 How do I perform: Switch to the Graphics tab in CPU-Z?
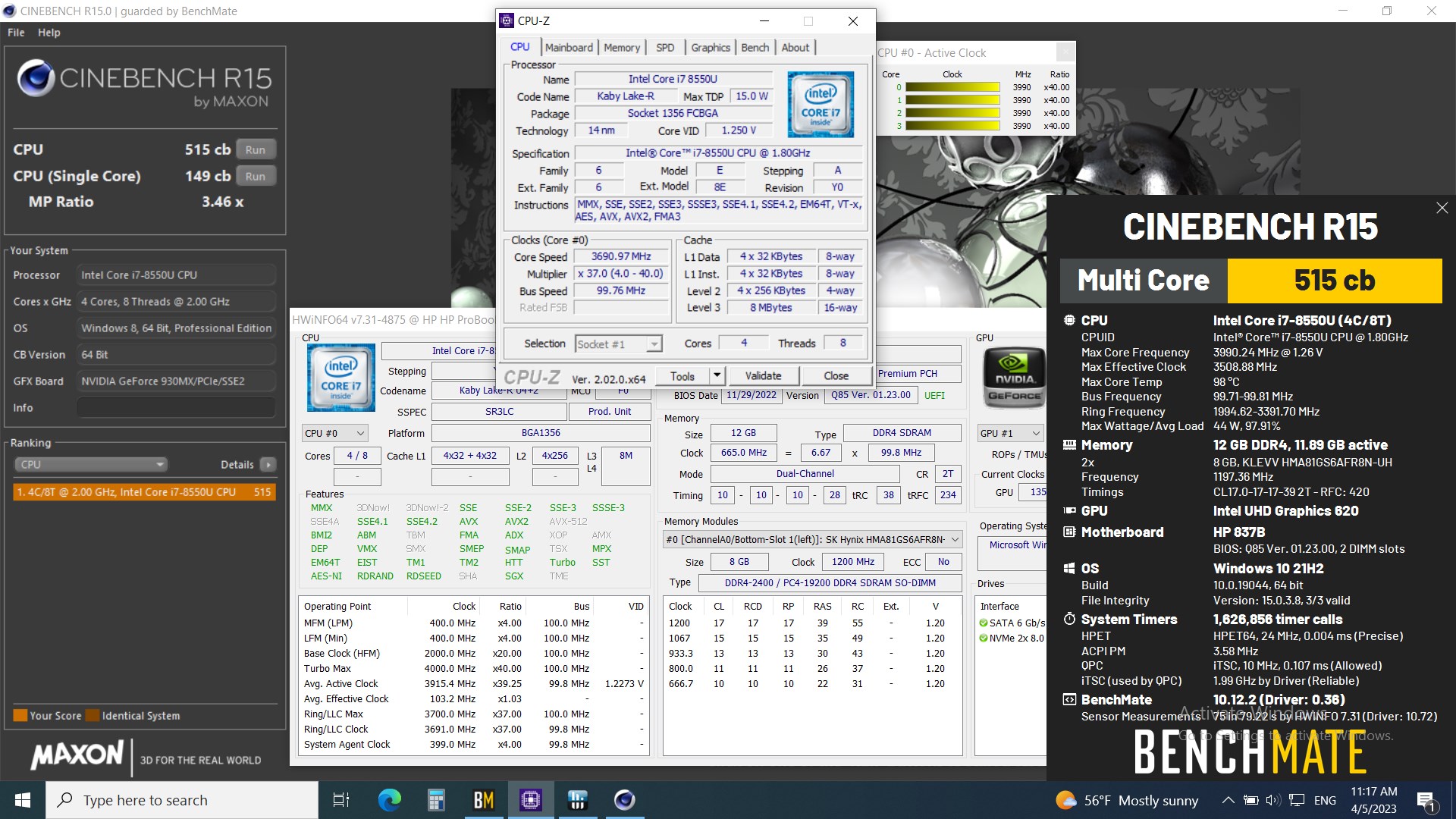coord(711,48)
